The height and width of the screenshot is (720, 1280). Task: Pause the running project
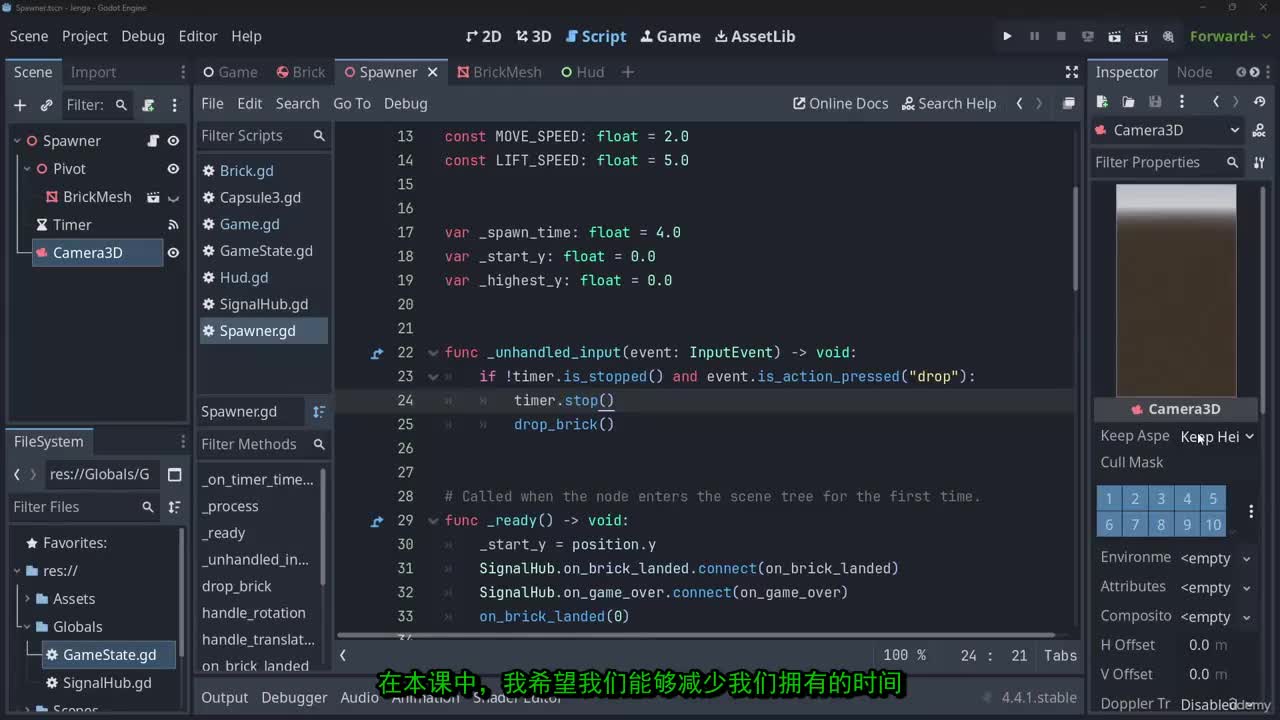pos(1034,36)
